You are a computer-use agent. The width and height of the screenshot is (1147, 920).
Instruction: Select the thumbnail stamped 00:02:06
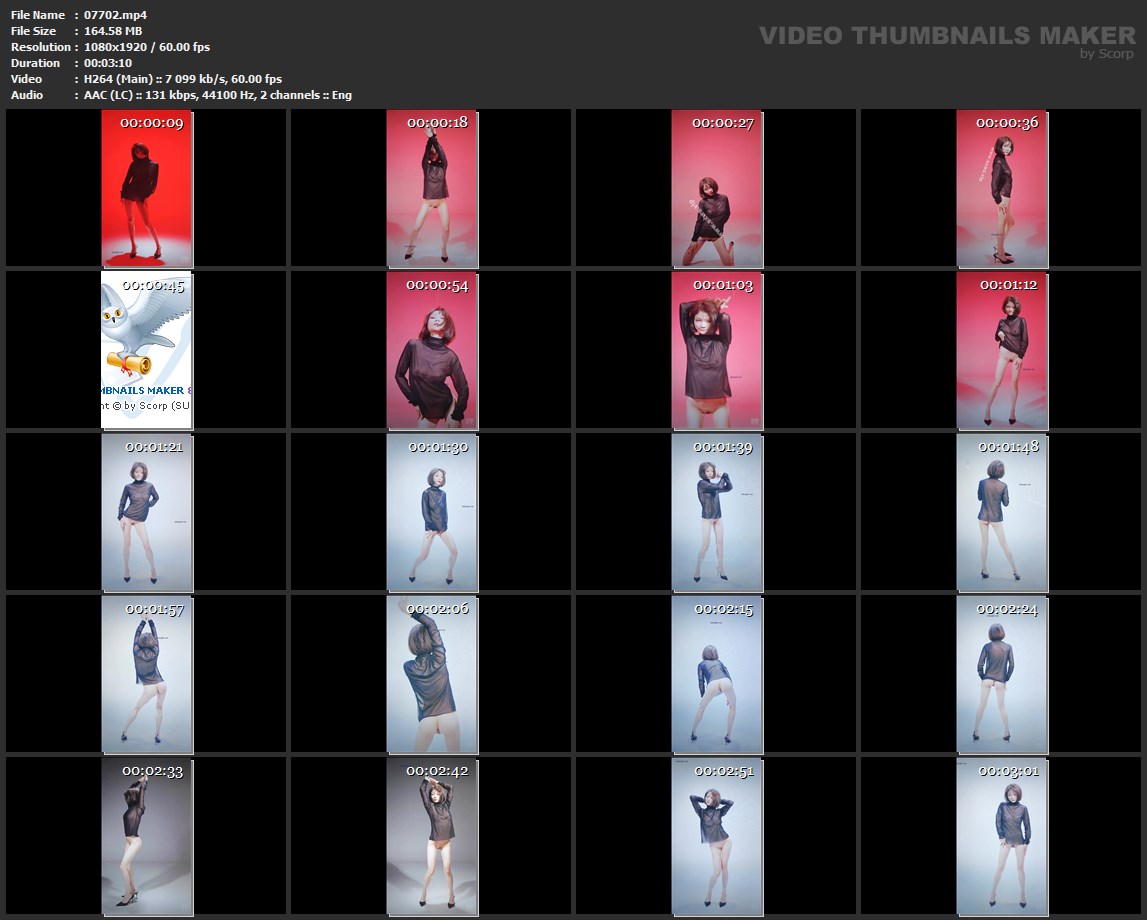coord(432,674)
